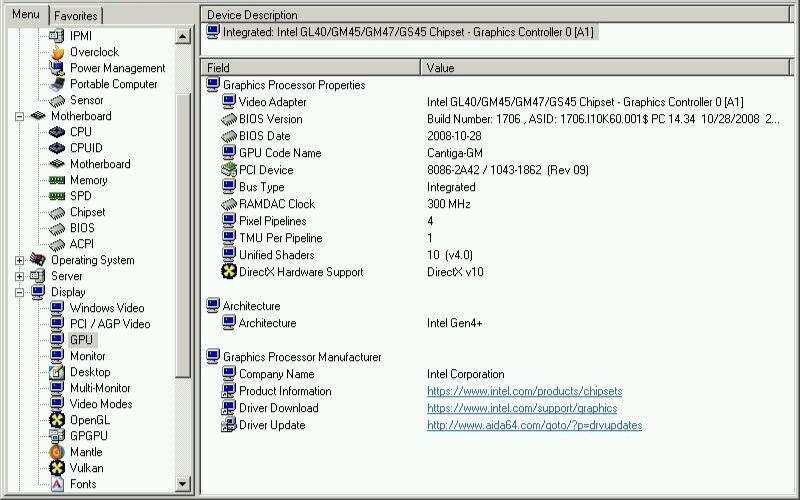Click the Chipset icon

57,212
